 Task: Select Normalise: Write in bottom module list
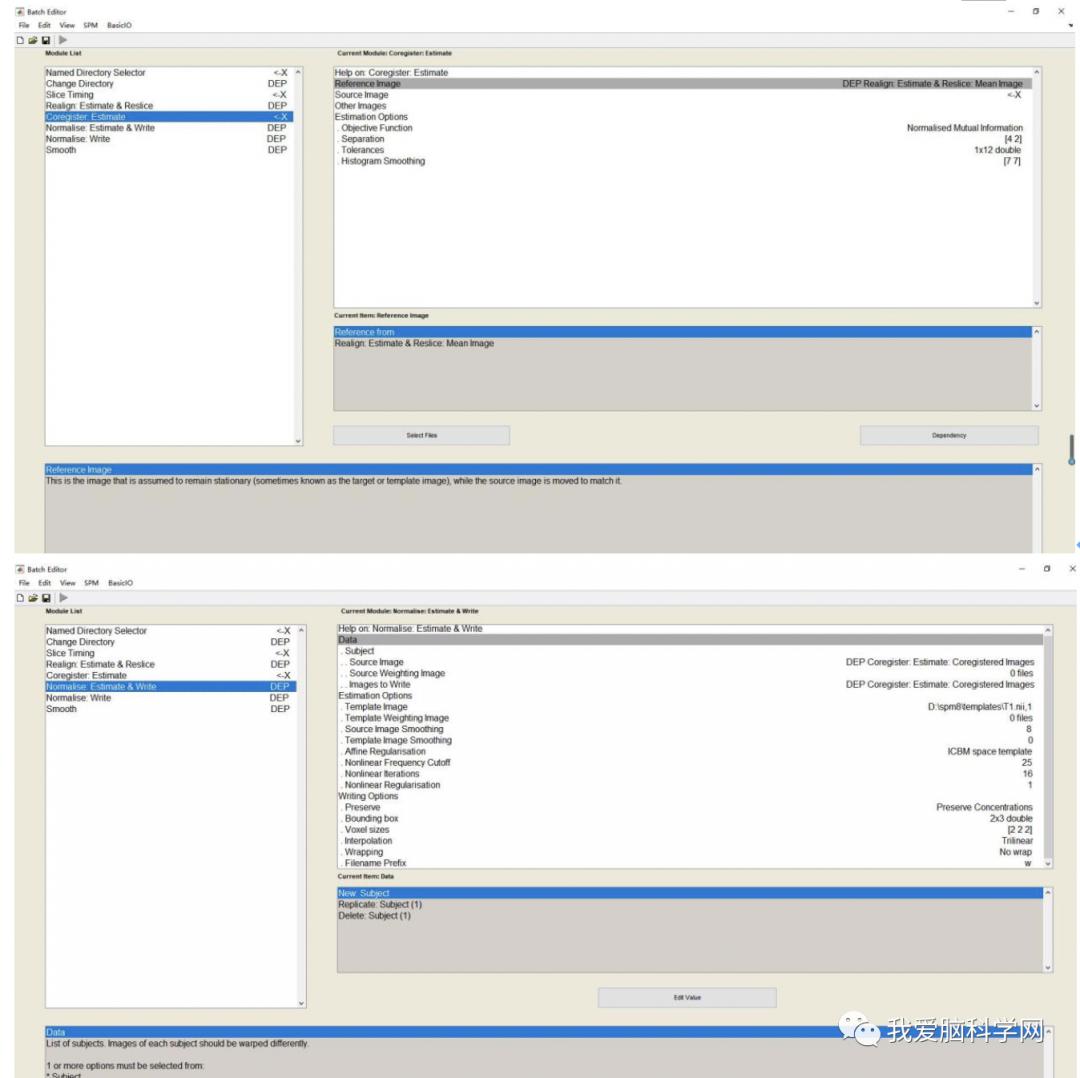[x=170, y=698]
